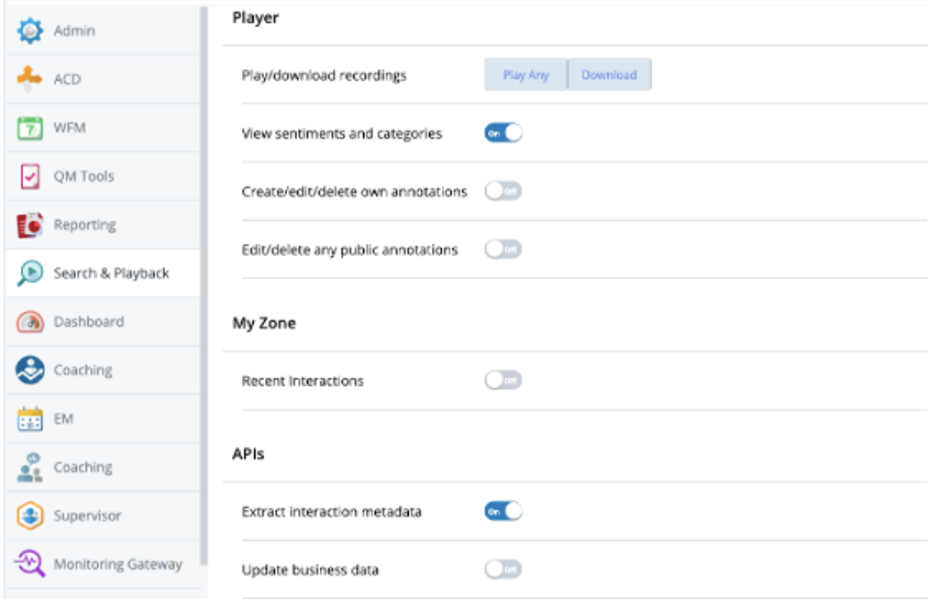
Task: Open the EM calendar icon
Action: (30, 419)
